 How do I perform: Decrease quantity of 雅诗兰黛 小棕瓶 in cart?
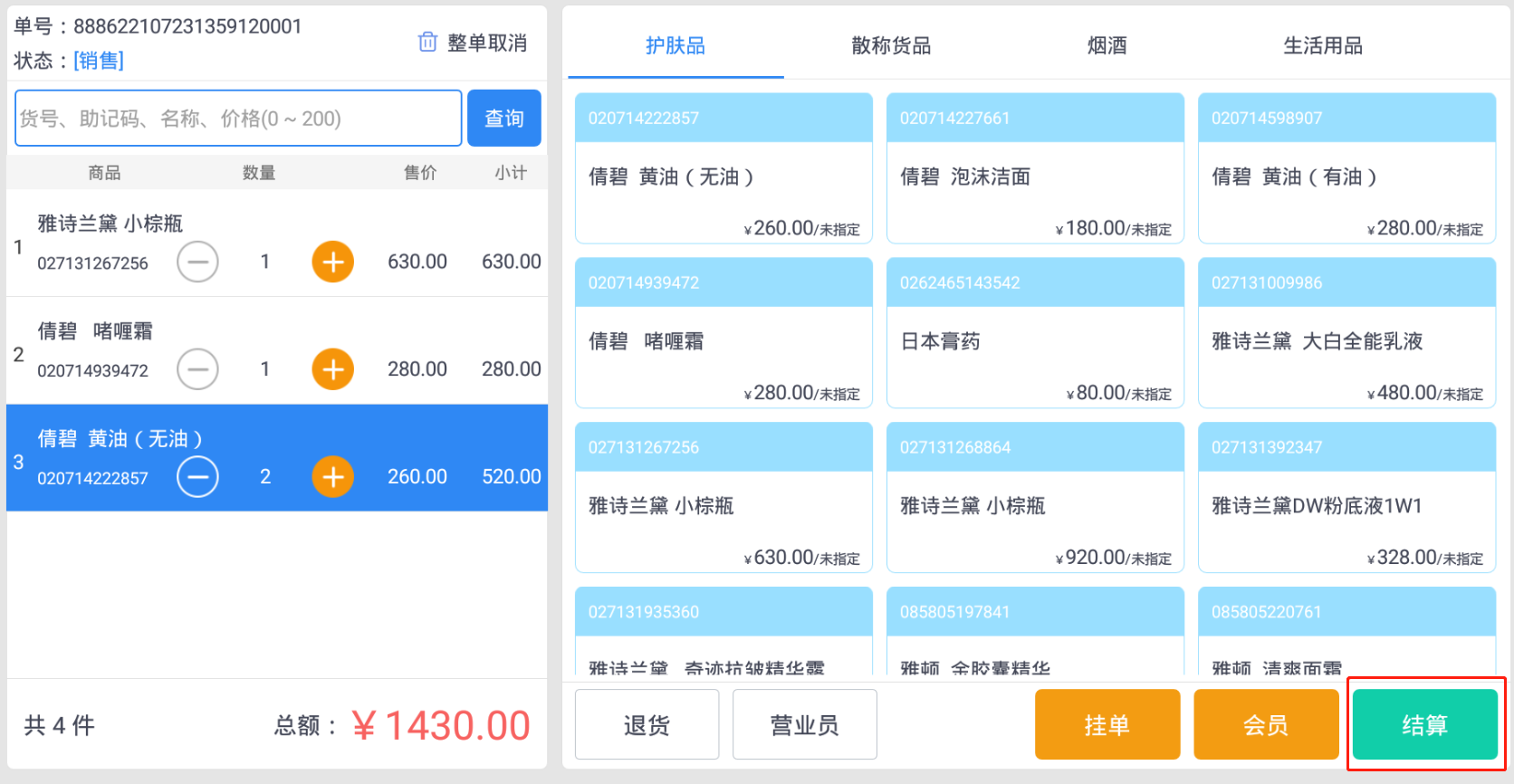coord(197,262)
